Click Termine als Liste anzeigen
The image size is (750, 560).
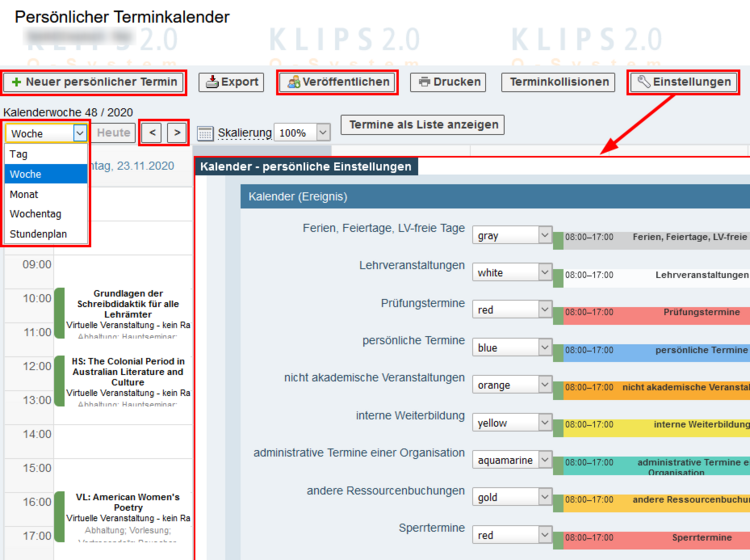coord(423,125)
